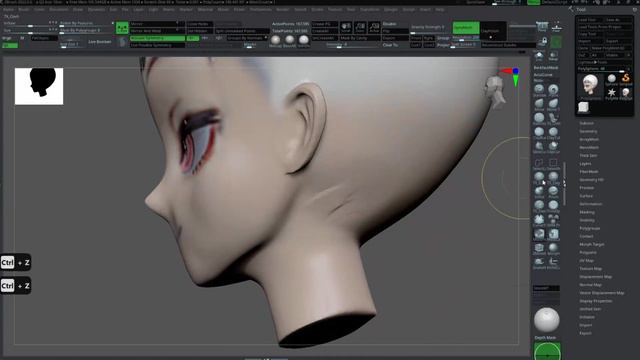Select the Zoom canvas icon
This screenshot has height=360, width=640.
coord(360,27)
